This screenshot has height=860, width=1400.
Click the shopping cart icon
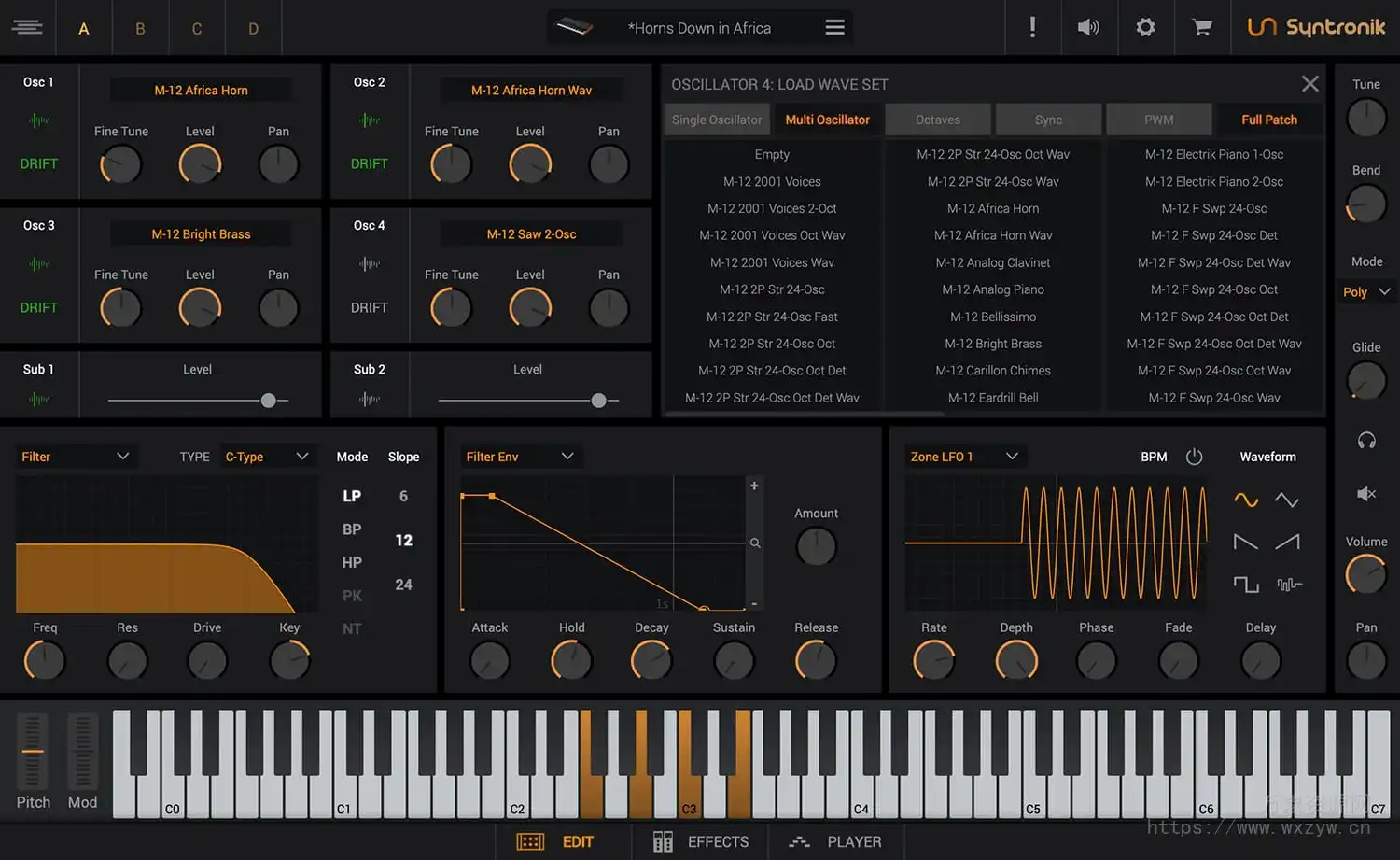(x=1201, y=27)
